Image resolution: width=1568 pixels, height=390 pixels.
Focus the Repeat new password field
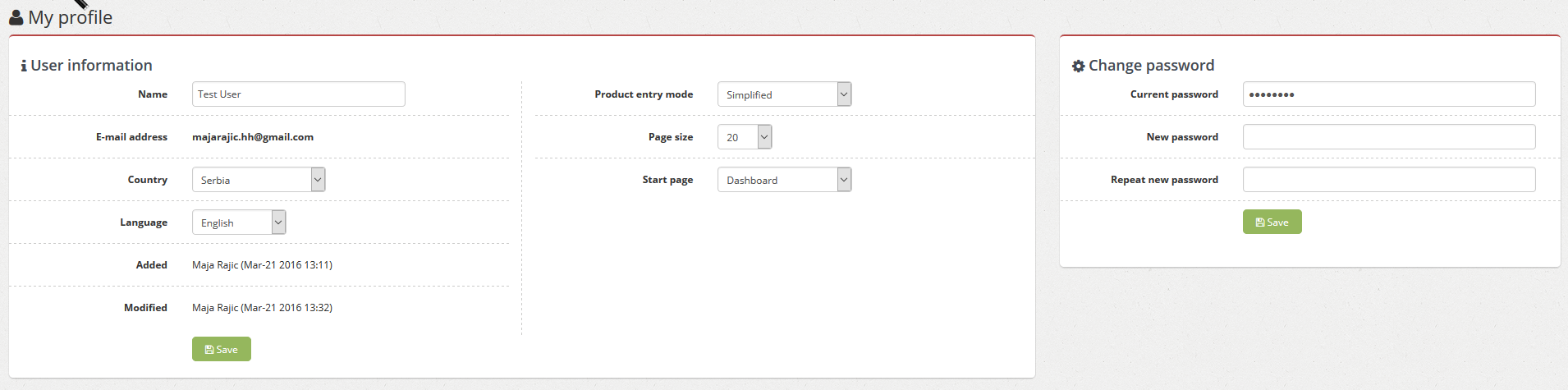(x=1389, y=180)
